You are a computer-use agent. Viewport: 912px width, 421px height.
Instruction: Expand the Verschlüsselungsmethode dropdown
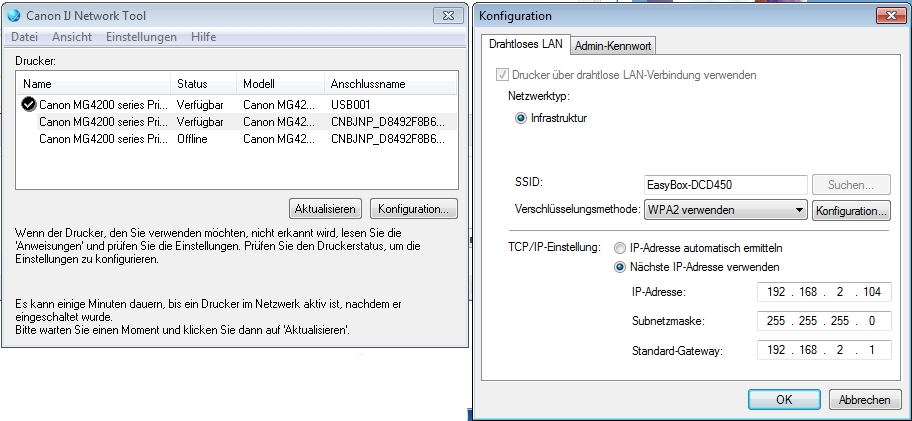(725, 210)
